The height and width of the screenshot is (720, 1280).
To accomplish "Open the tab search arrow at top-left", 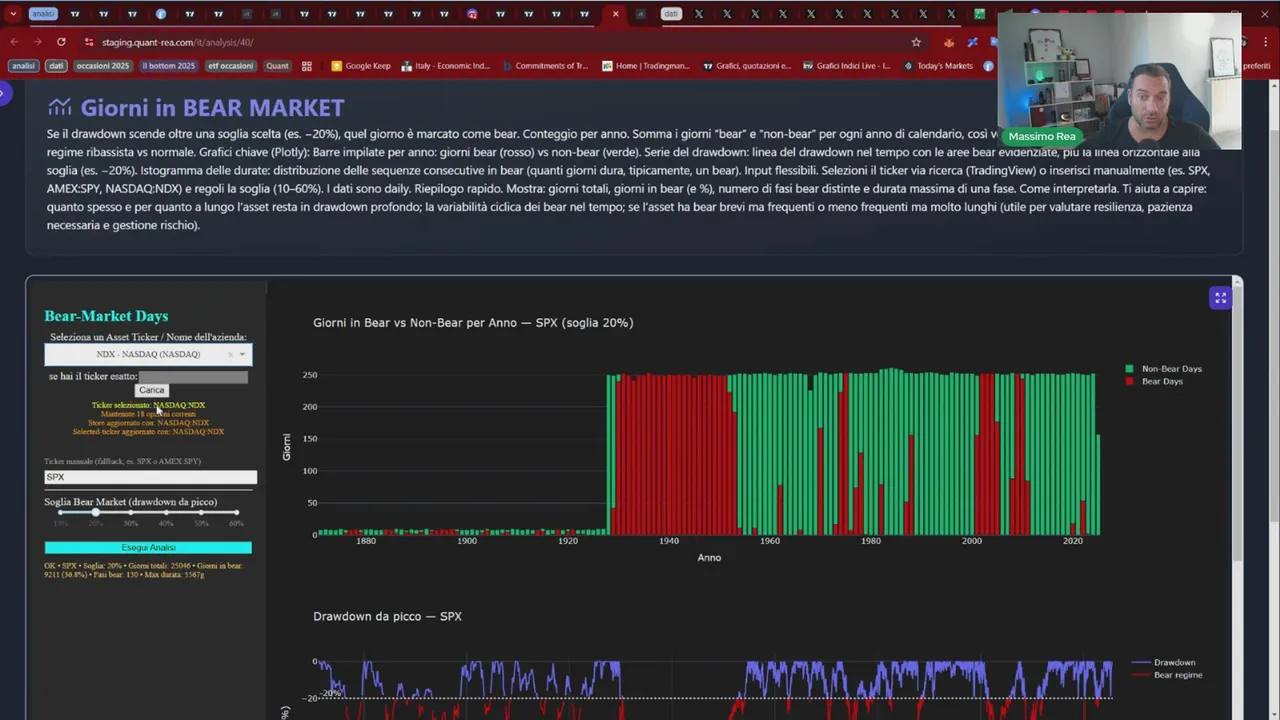I will click(13, 14).
